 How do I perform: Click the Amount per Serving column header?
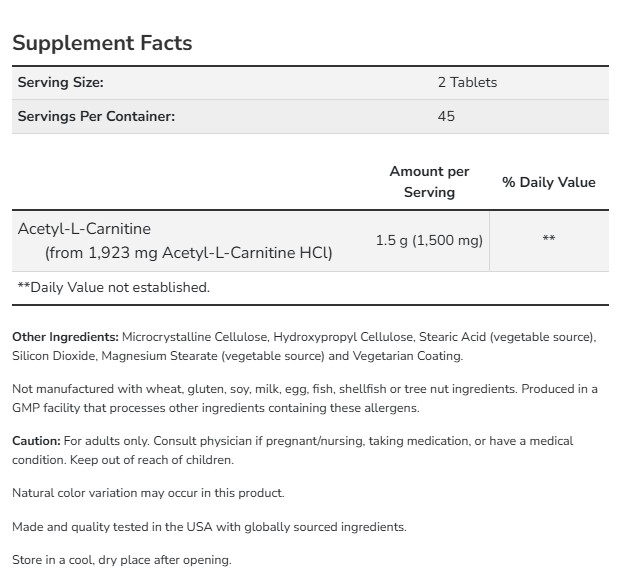point(429,182)
